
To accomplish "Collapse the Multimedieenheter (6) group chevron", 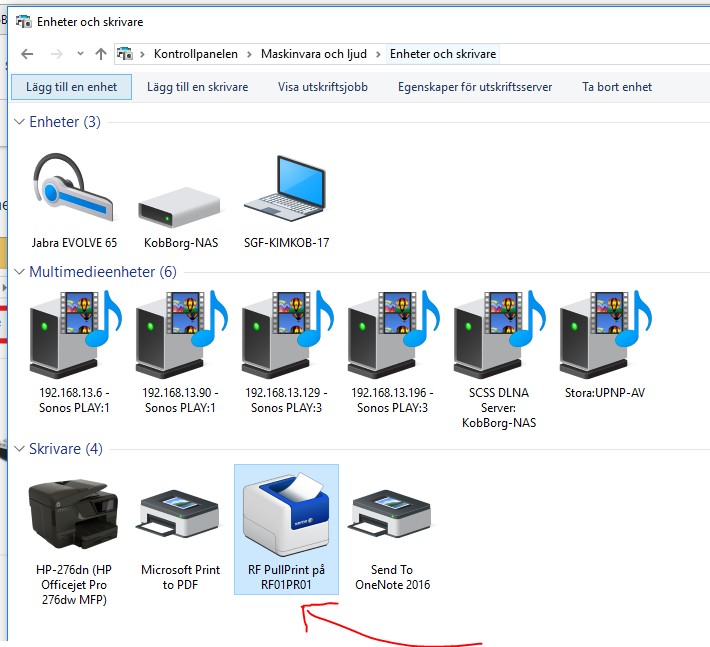I will coord(19,272).
